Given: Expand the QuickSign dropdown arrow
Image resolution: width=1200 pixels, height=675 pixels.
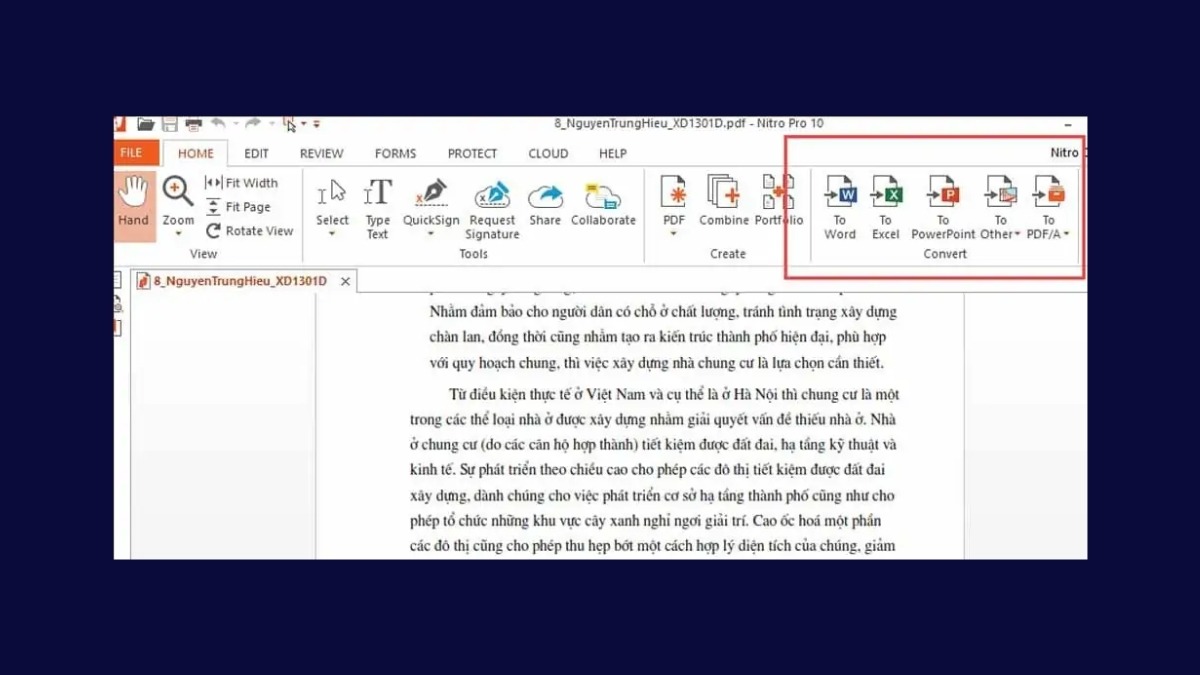Looking at the screenshot, I should tap(431, 234).
